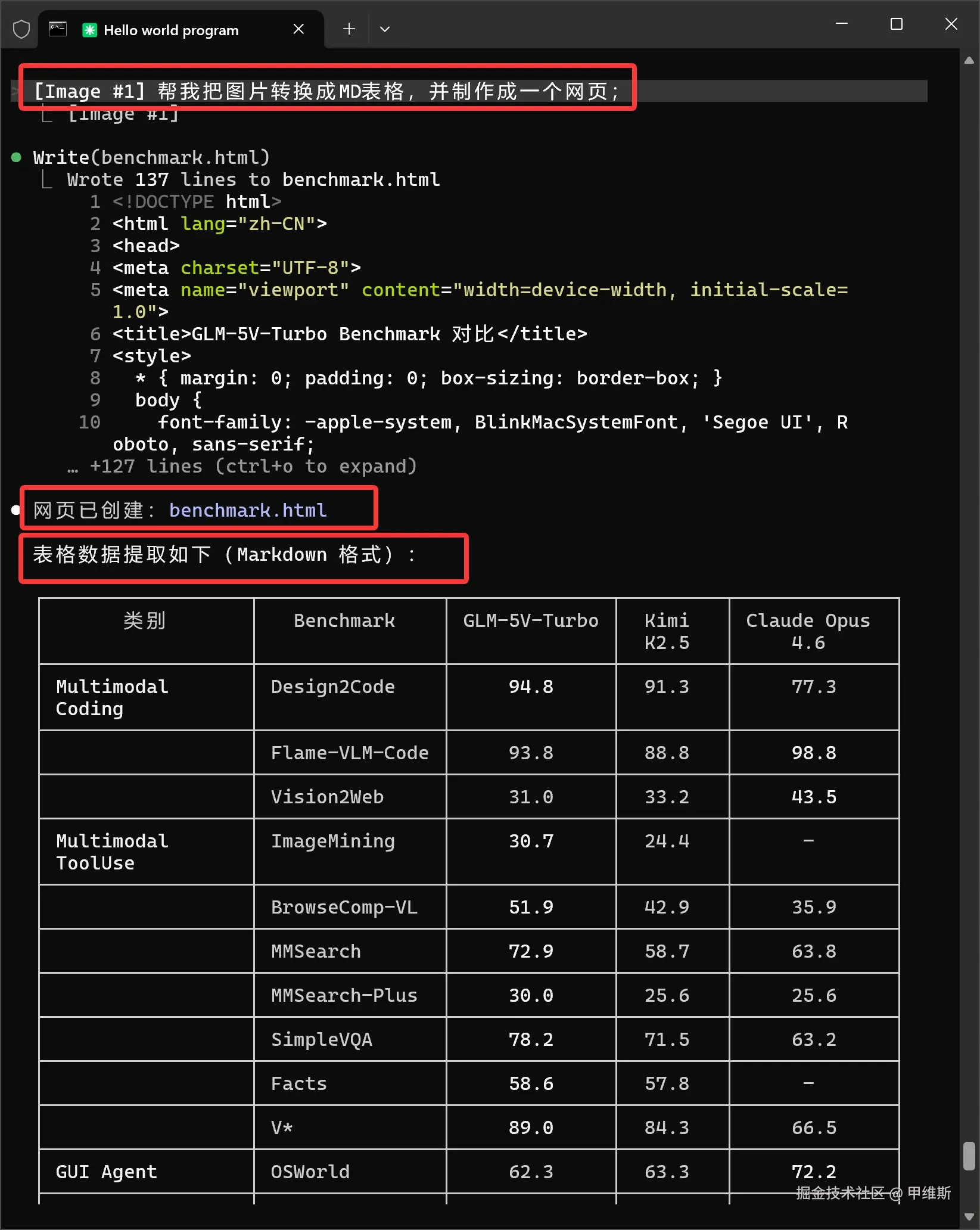Maximize the terminal window

896,24
